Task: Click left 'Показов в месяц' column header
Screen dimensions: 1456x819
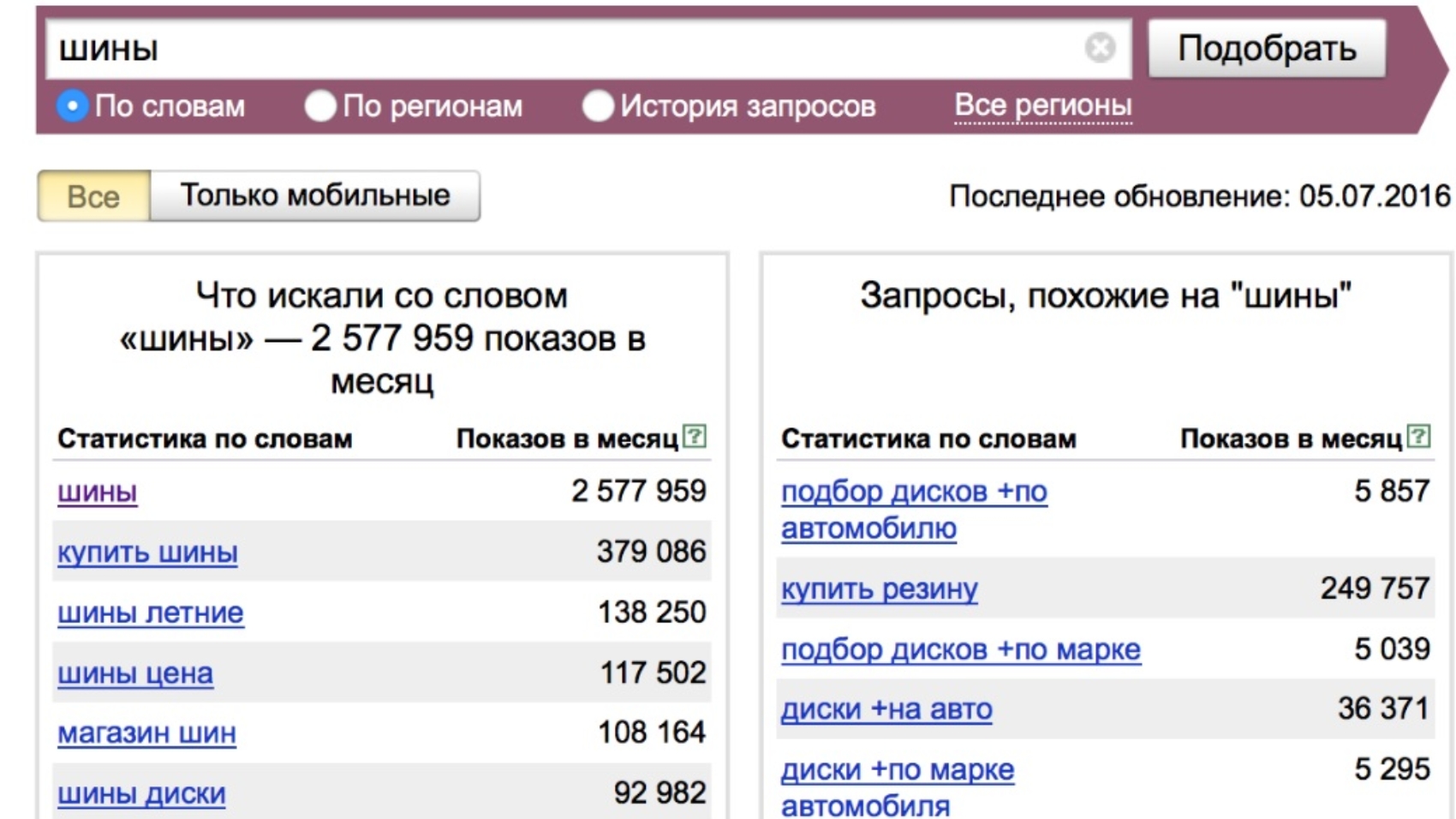Action: pyautogui.click(x=567, y=439)
